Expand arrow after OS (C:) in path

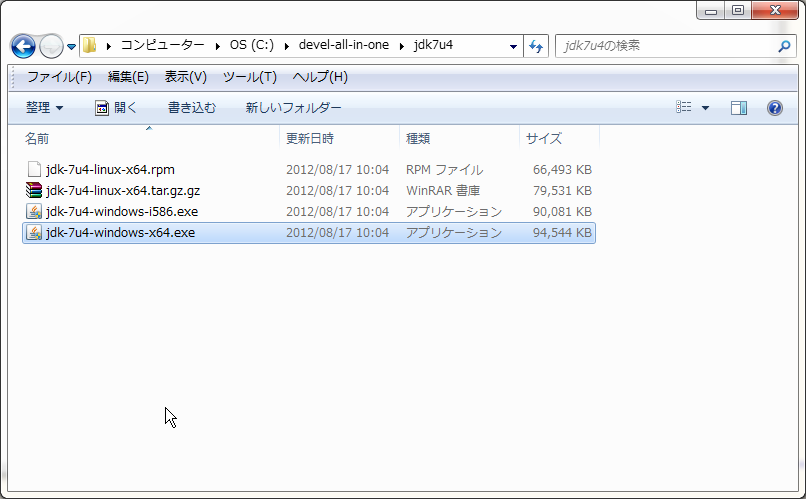(286, 46)
